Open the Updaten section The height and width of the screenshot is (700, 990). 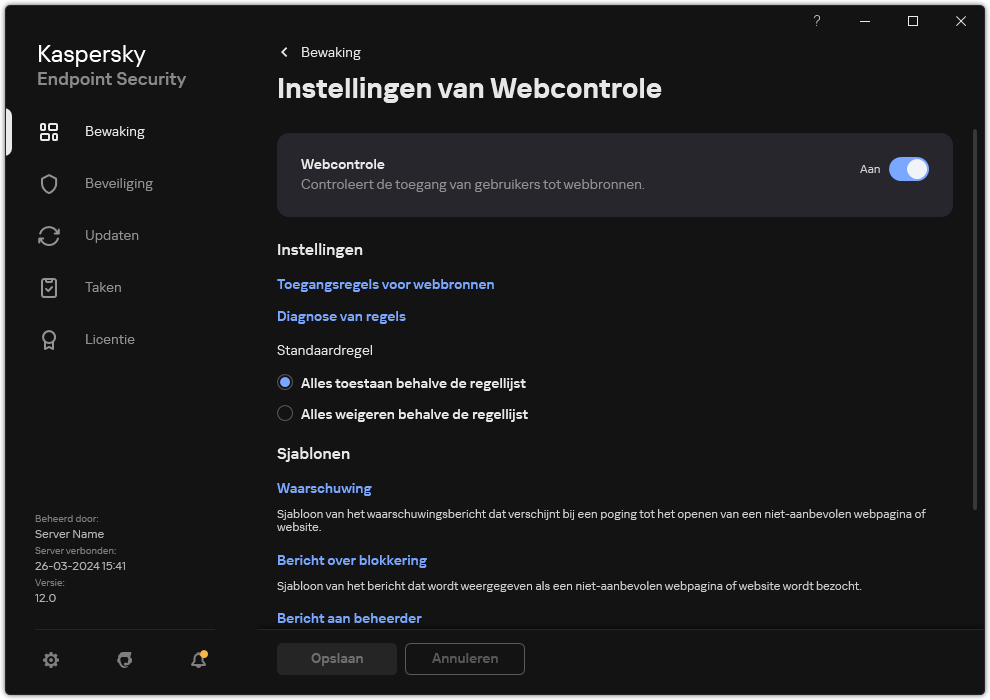coord(112,235)
